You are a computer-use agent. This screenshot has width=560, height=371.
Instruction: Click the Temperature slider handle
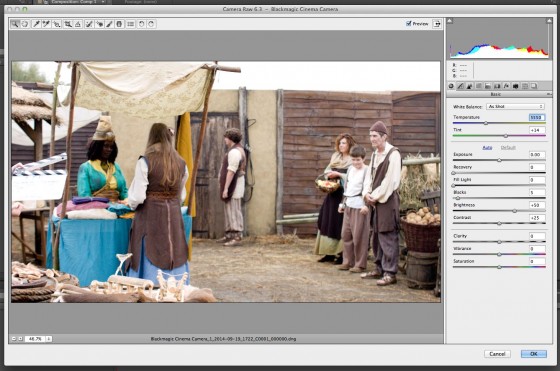pos(486,123)
